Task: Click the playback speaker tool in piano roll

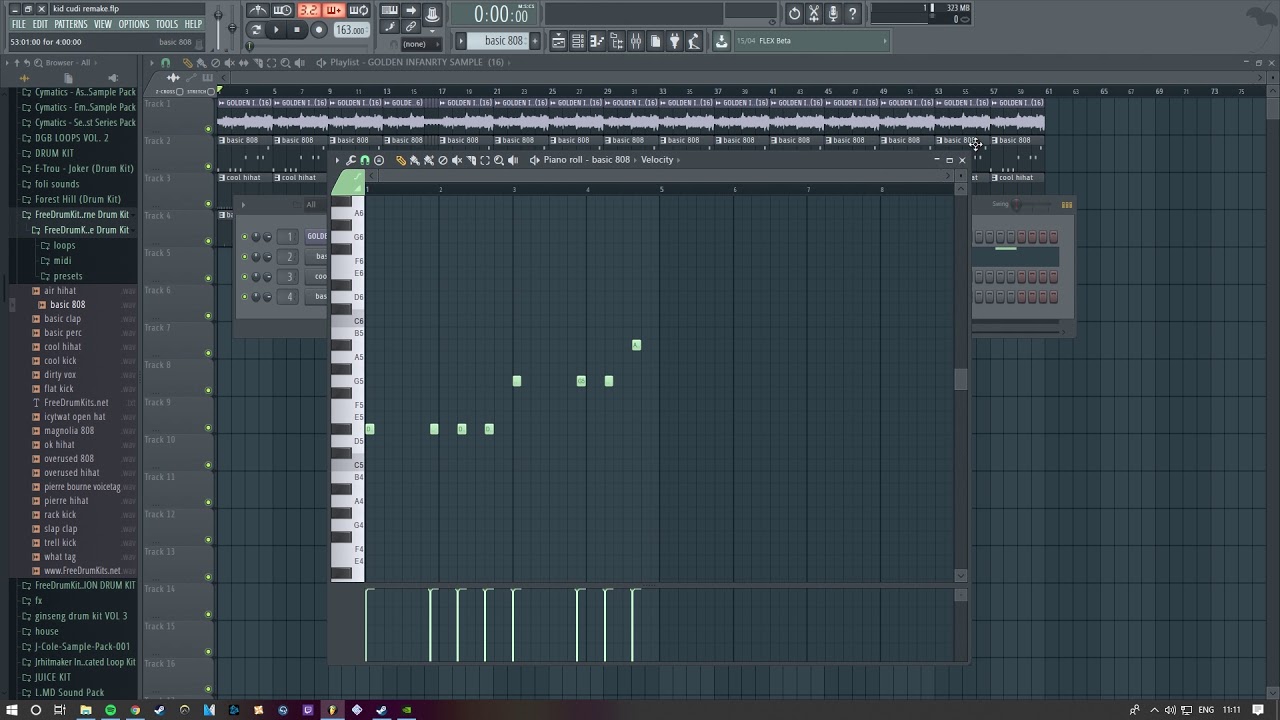Action: [x=513, y=160]
